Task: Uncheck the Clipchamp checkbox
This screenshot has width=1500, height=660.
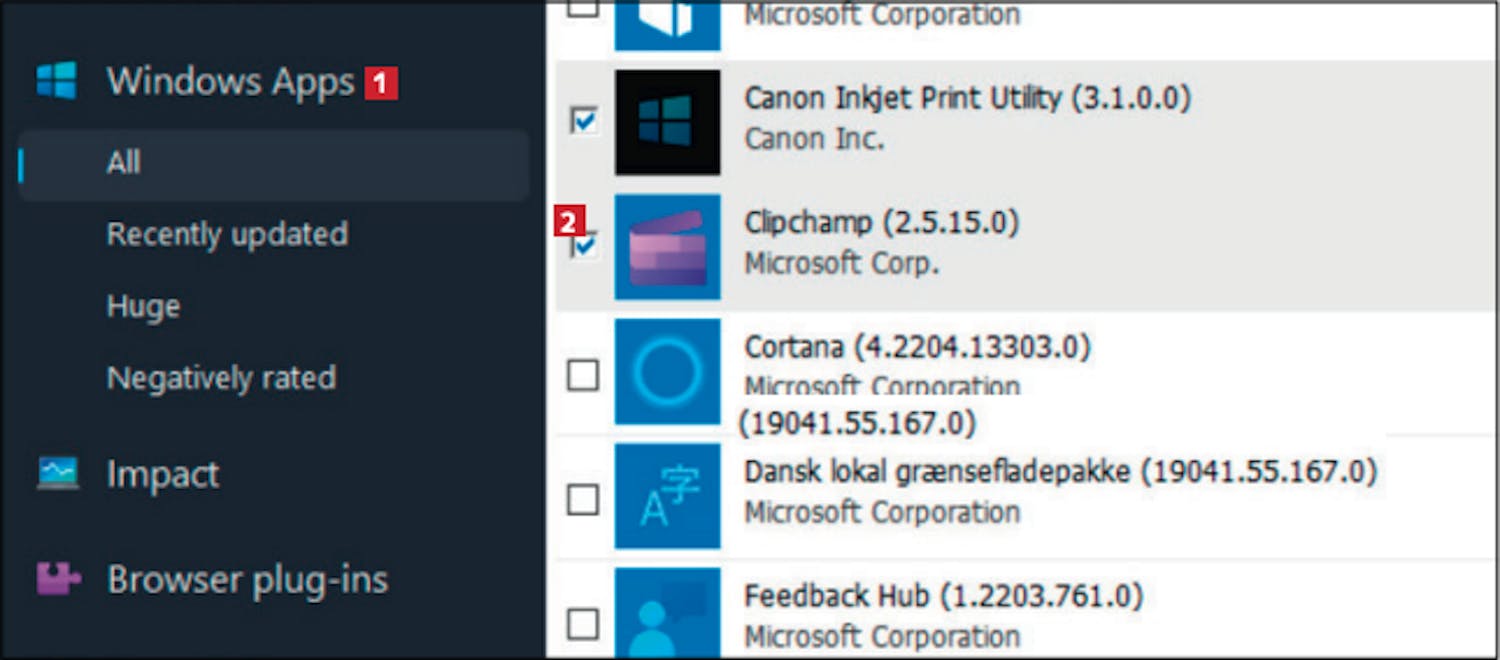Action: 584,245
